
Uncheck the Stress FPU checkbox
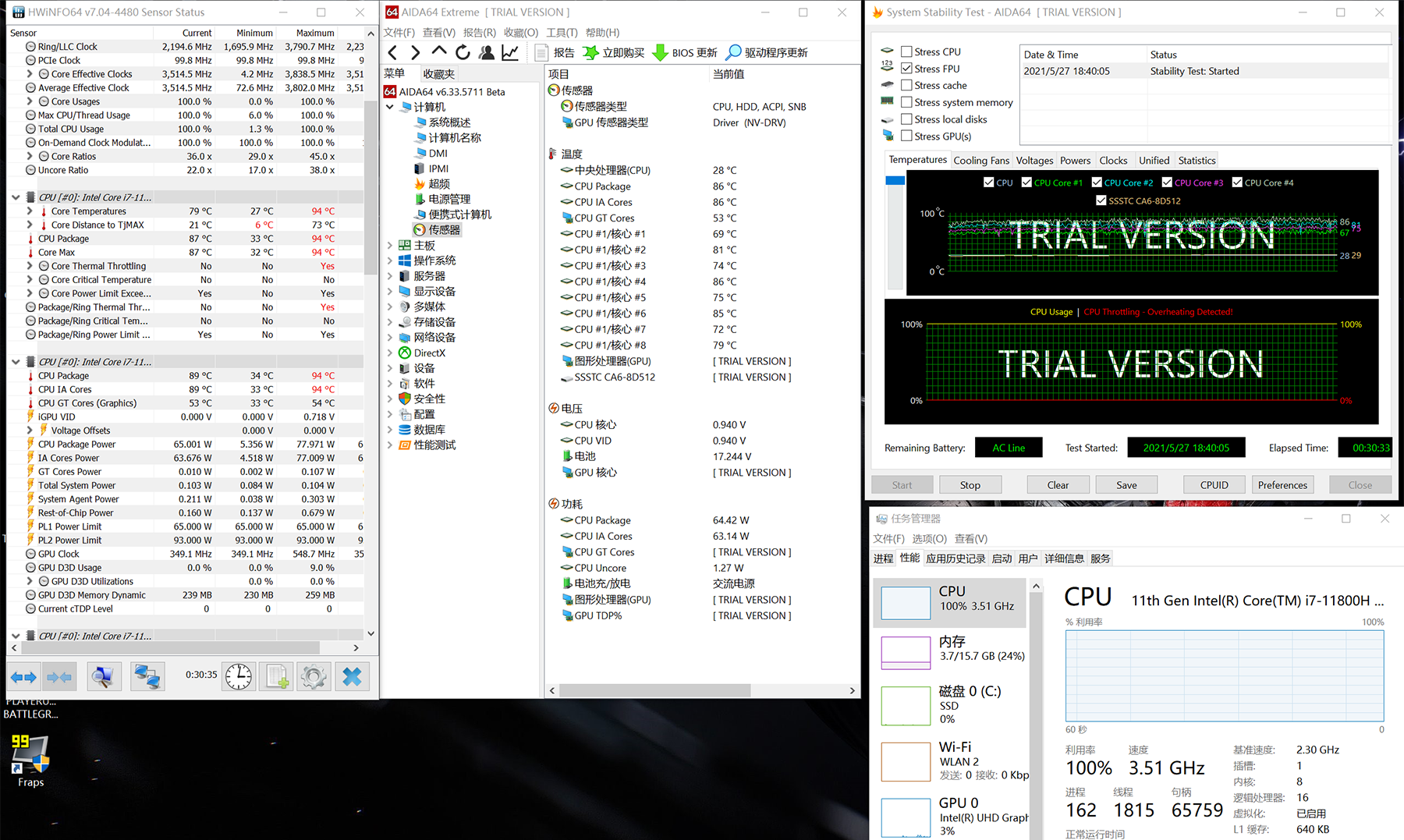[x=906, y=69]
